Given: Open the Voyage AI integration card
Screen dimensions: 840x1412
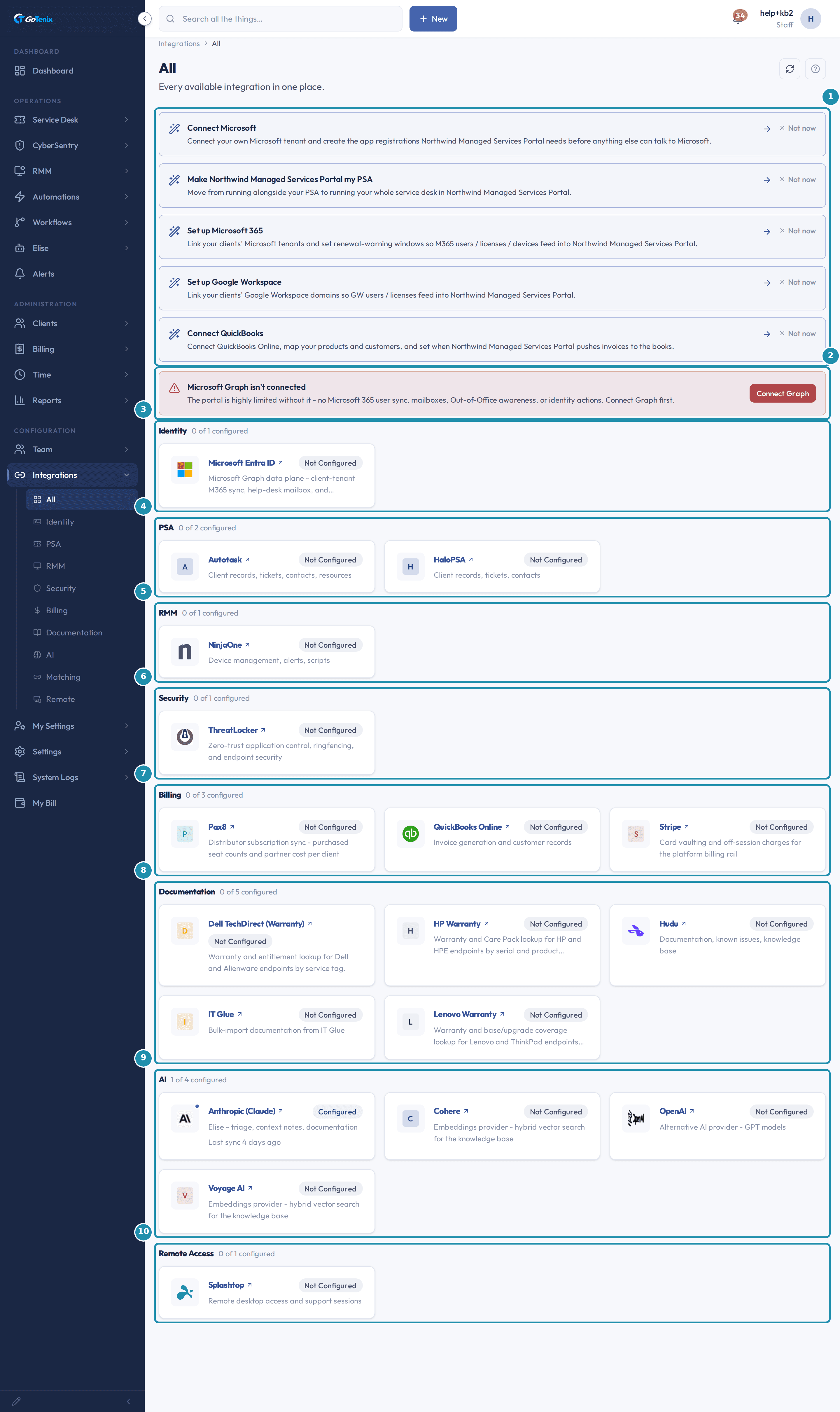Looking at the screenshot, I should click(x=267, y=1201).
